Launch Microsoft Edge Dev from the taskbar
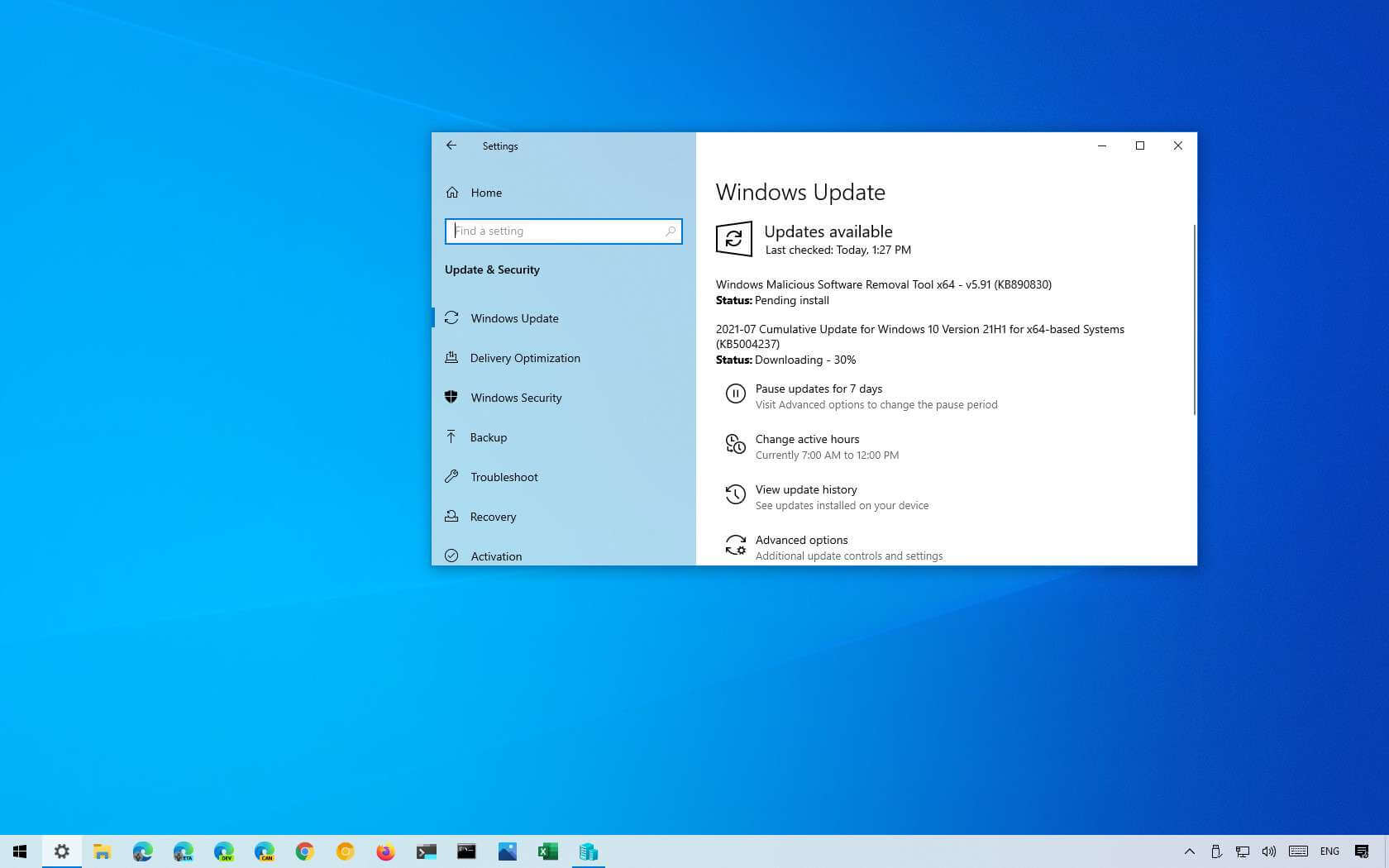Image resolution: width=1389 pixels, height=868 pixels. click(x=223, y=851)
